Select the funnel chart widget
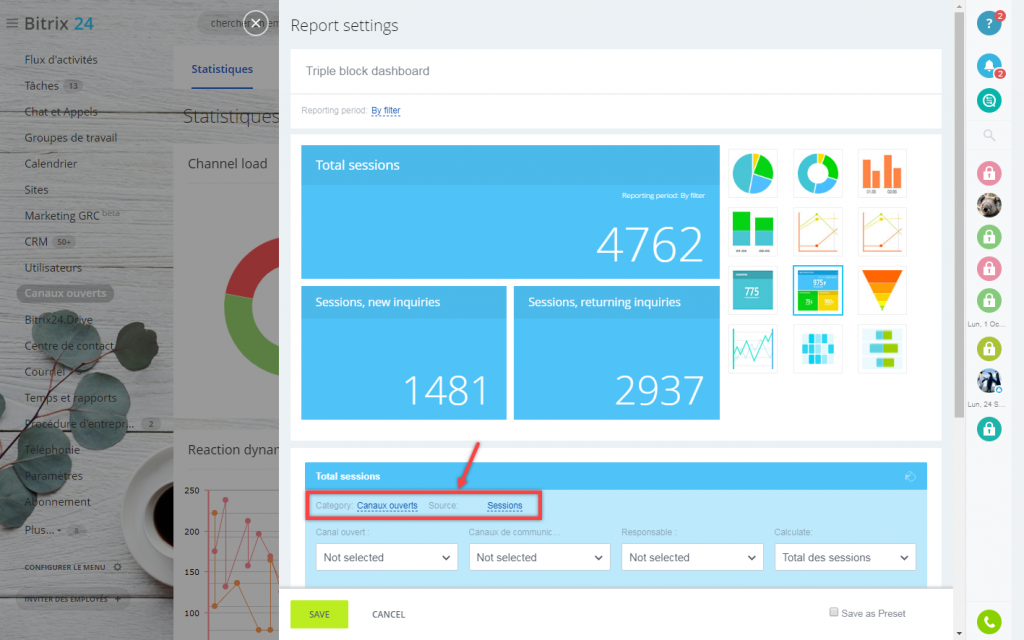Screen dimensions: 1024x640 (882, 290)
